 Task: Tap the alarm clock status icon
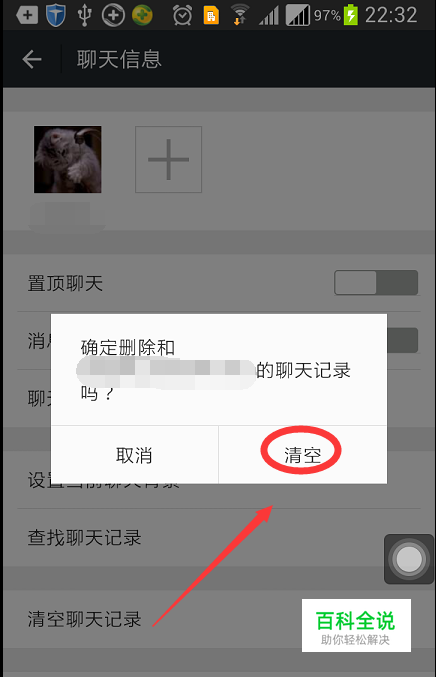point(182,16)
